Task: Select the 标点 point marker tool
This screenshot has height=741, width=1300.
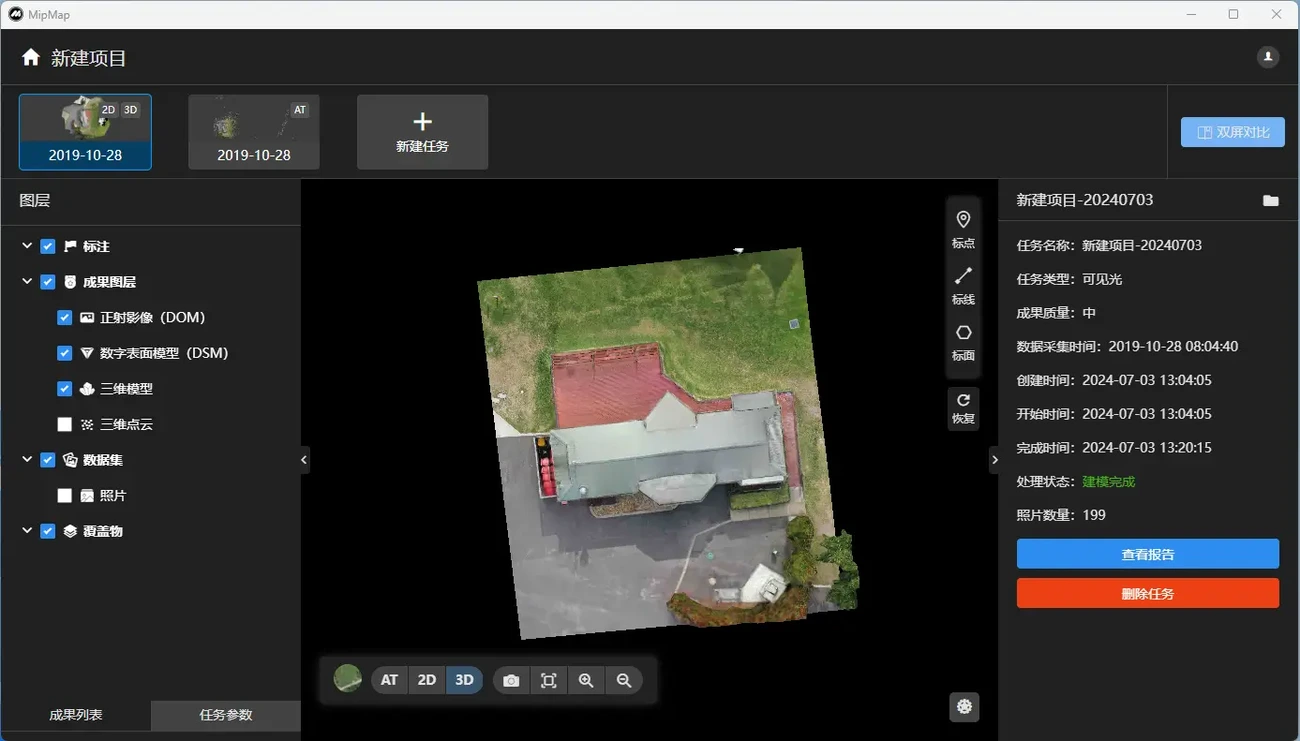Action: (x=963, y=228)
